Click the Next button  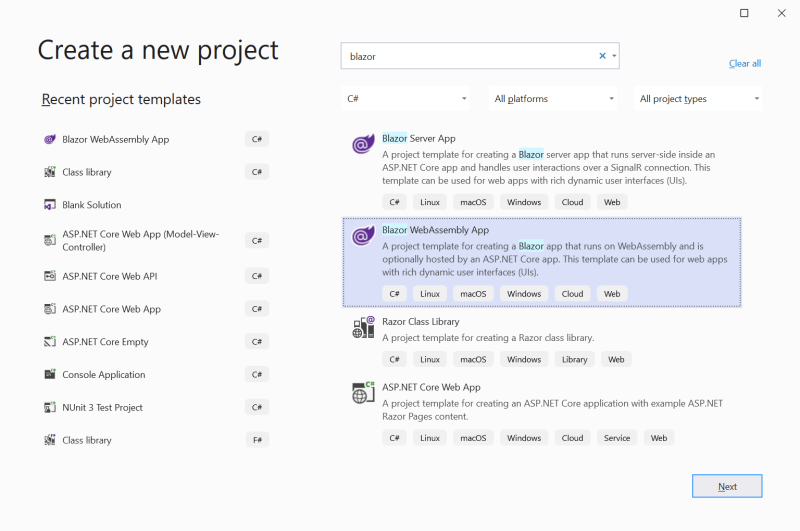727,486
